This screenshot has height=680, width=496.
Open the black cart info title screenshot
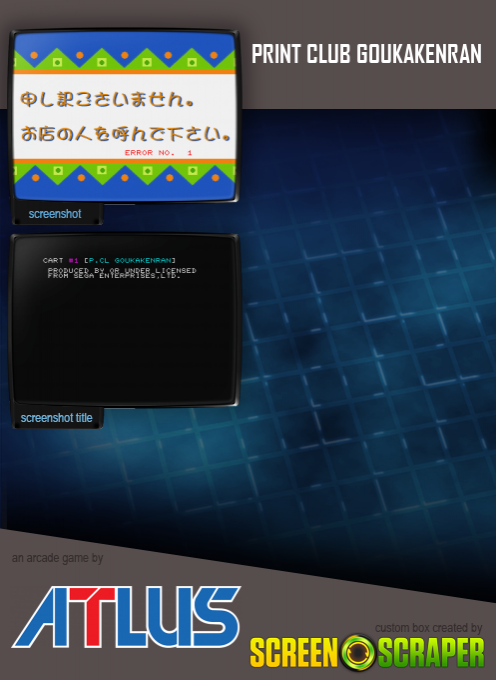click(x=125, y=320)
